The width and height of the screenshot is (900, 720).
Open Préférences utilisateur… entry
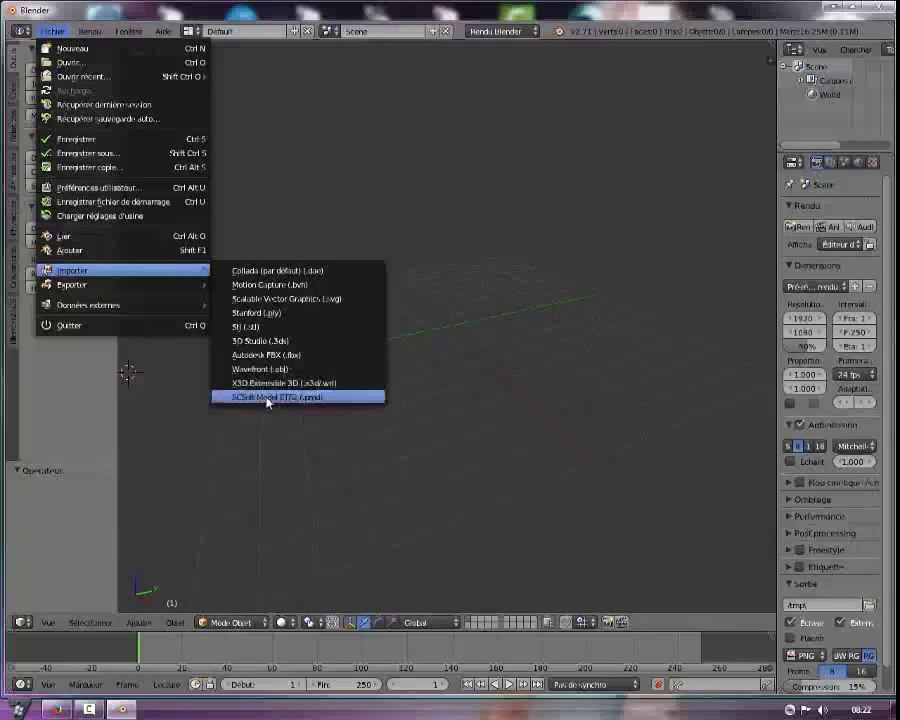coord(123,188)
